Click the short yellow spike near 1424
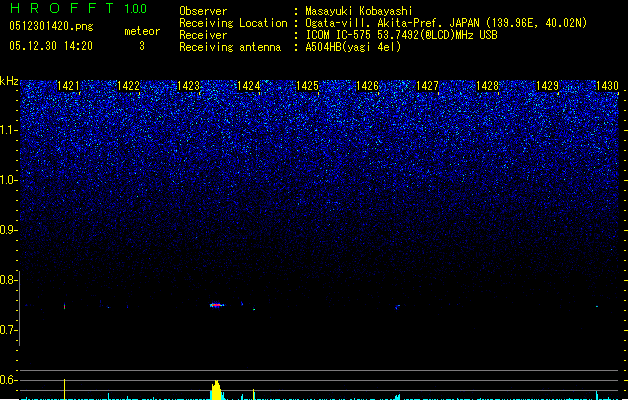This screenshot has width=629, height=400. (x=254, y=394)
